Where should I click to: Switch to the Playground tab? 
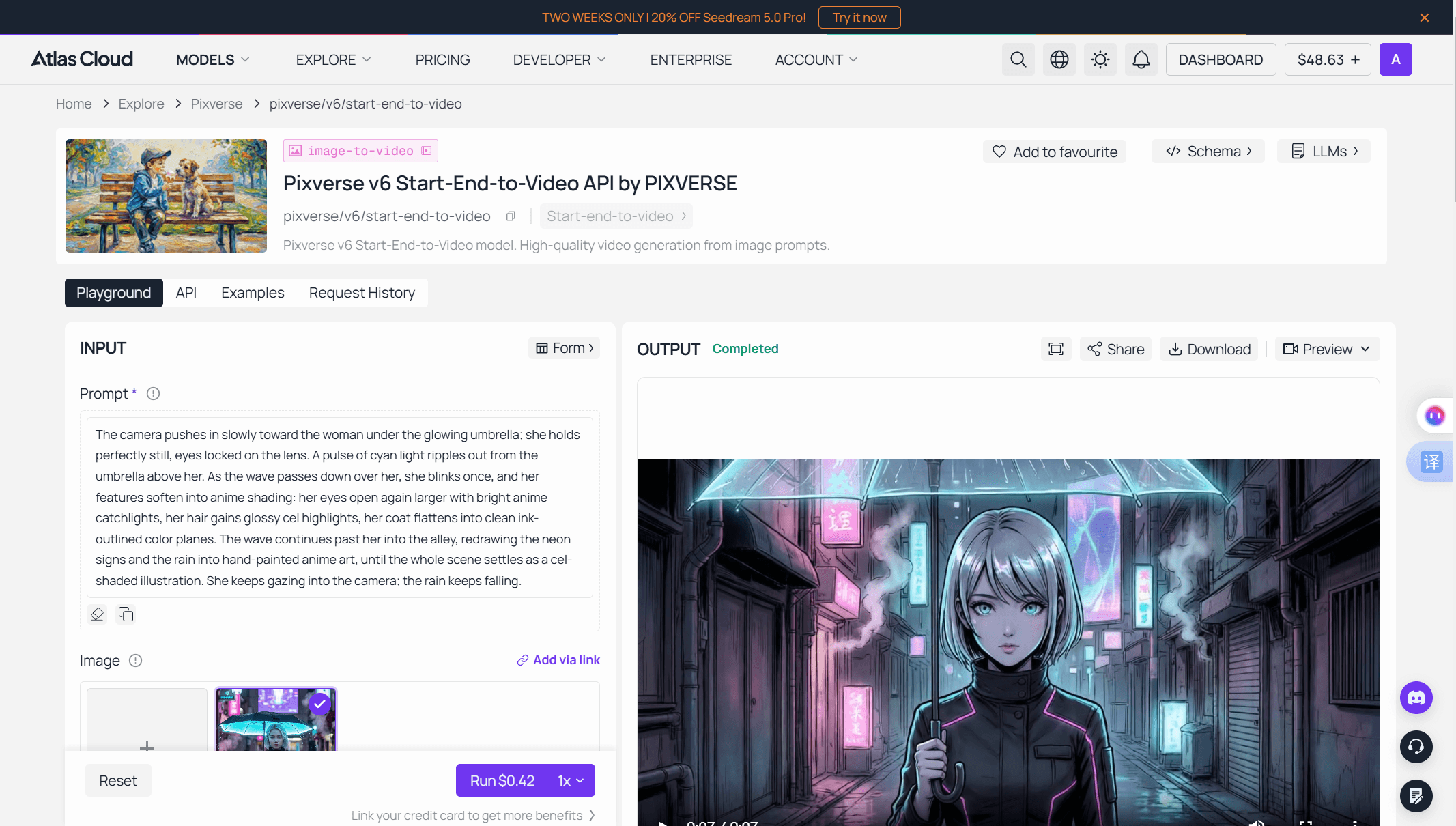pyautogui.click(x=114, y=293)
